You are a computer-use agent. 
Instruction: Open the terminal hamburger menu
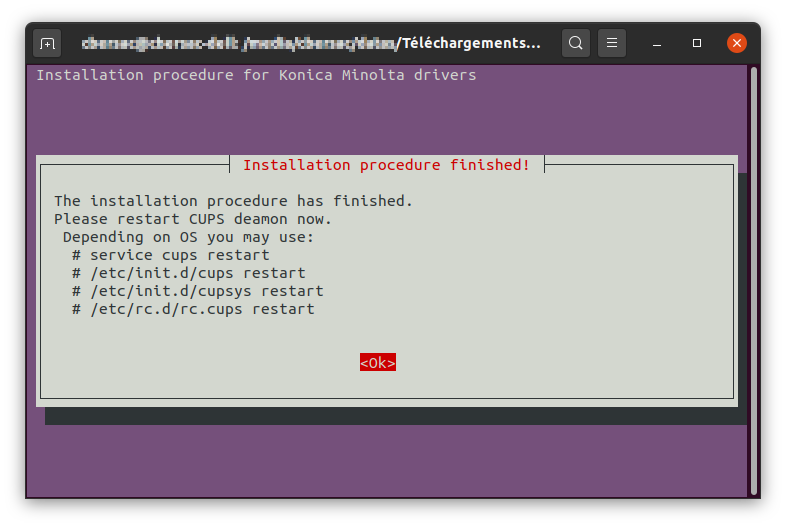tap(612, 43)
